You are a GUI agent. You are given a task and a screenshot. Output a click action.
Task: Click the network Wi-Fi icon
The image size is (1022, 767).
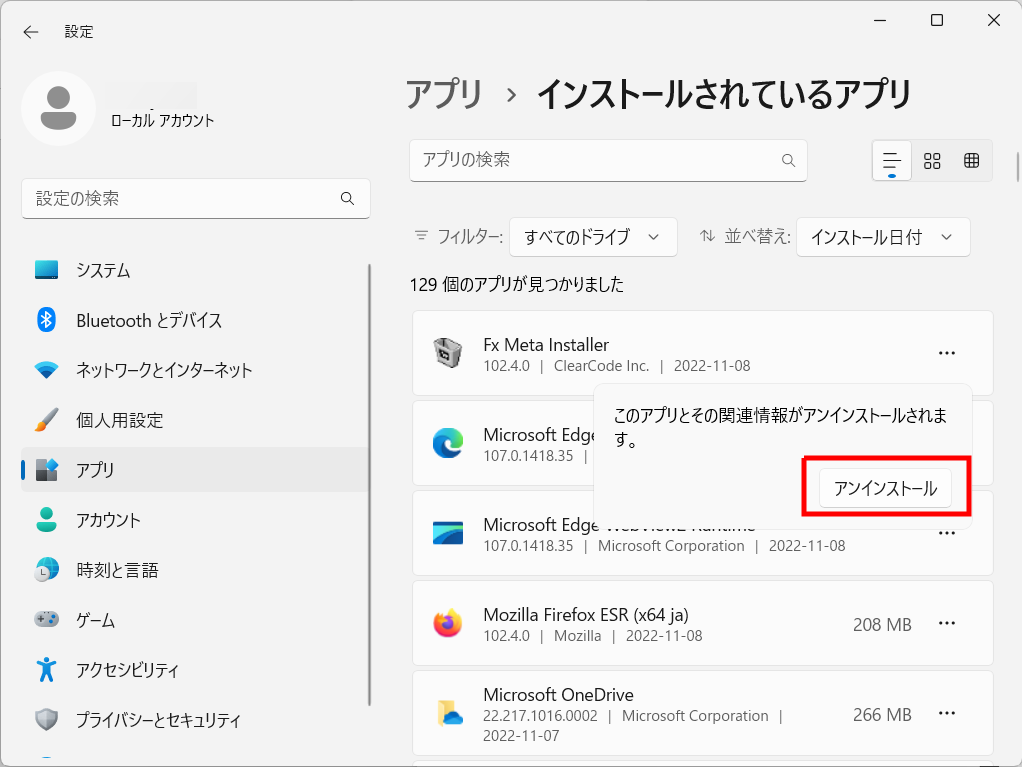46,370
